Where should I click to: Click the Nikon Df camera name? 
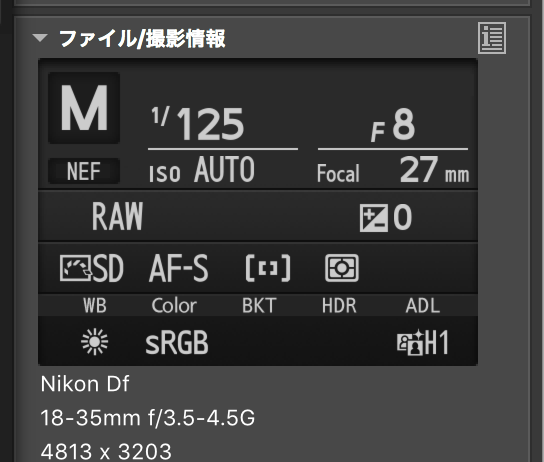coord(85,384)
